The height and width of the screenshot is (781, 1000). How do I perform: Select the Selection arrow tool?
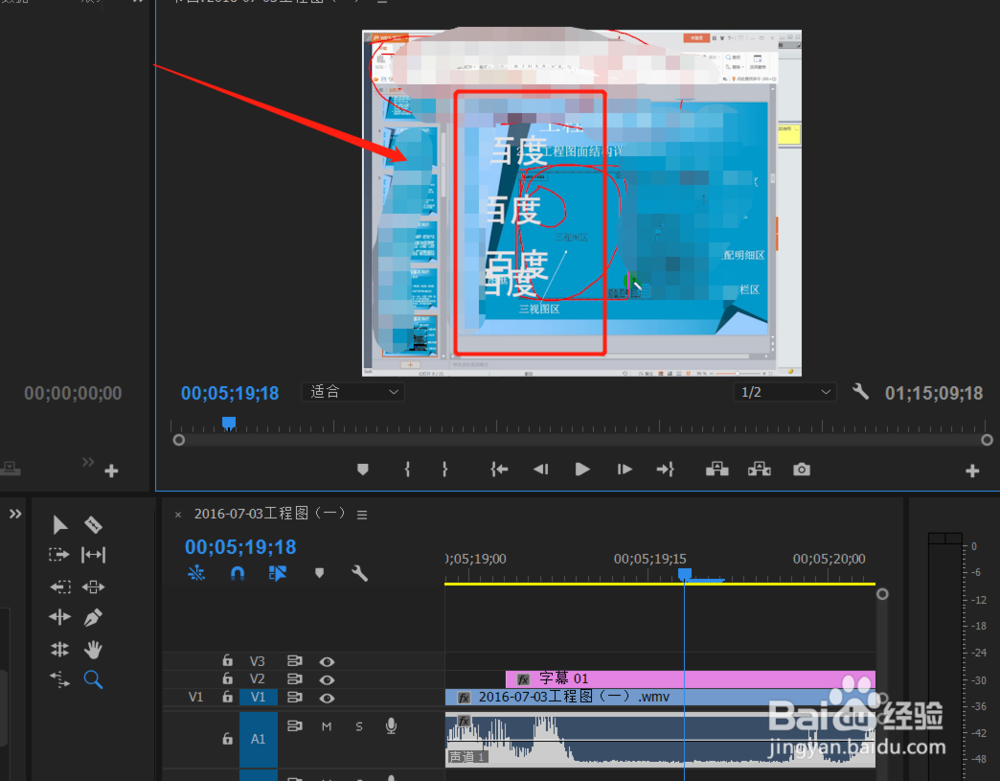(60, 525)
